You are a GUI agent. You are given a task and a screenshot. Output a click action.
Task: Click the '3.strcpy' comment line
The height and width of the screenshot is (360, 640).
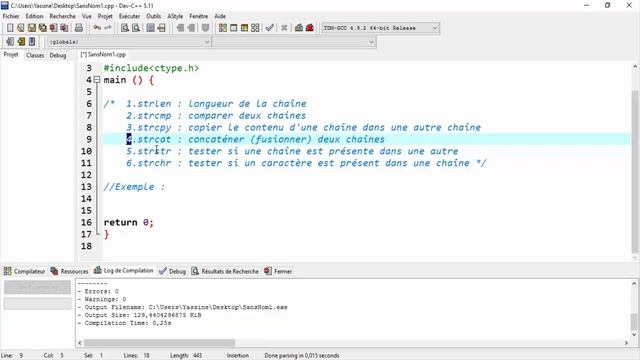tap(303, 127)
